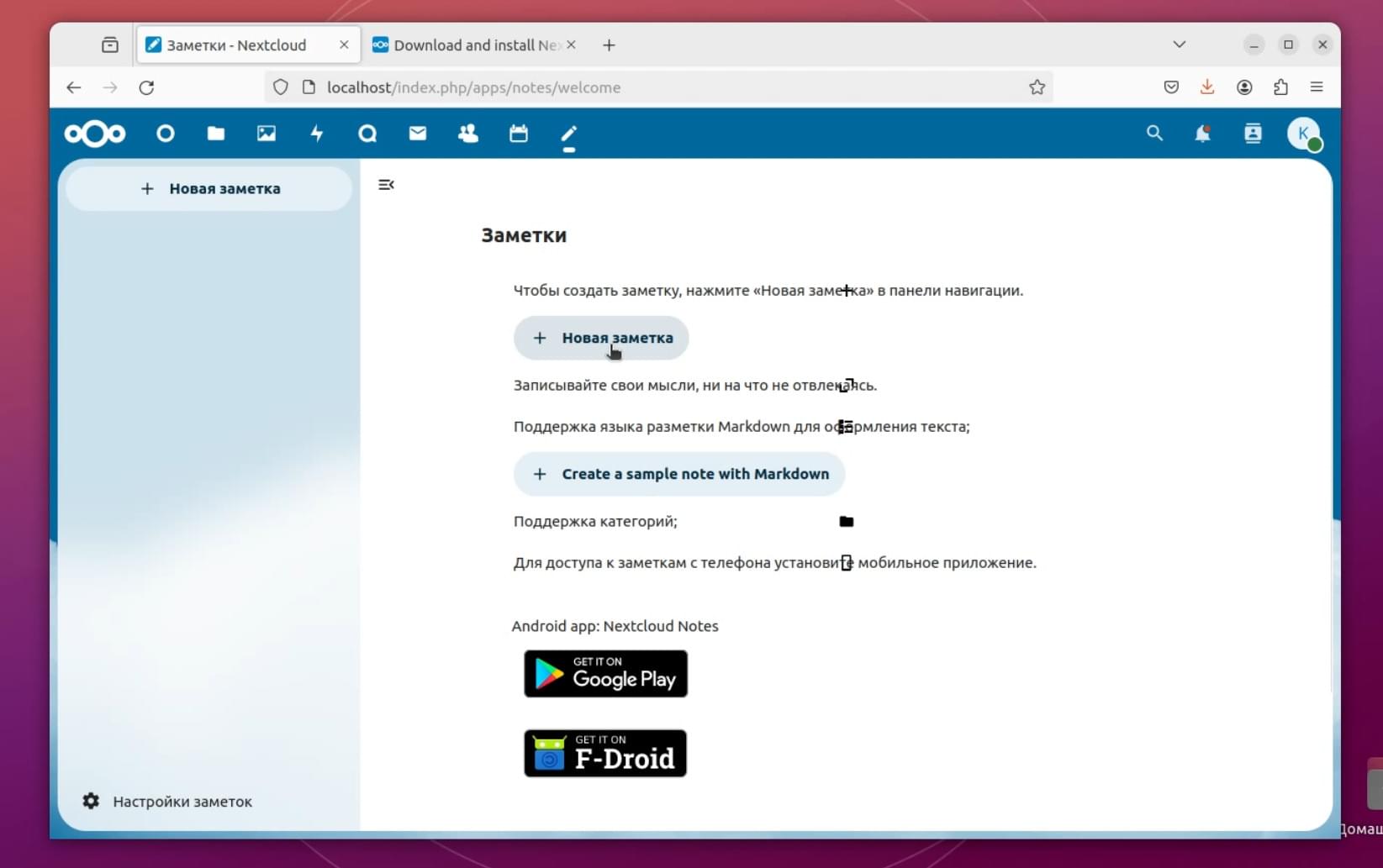Viewport: 1383px width, 868px height.
Task: Go forward one page in Firefox toolbar
Action: pos(110,87)
